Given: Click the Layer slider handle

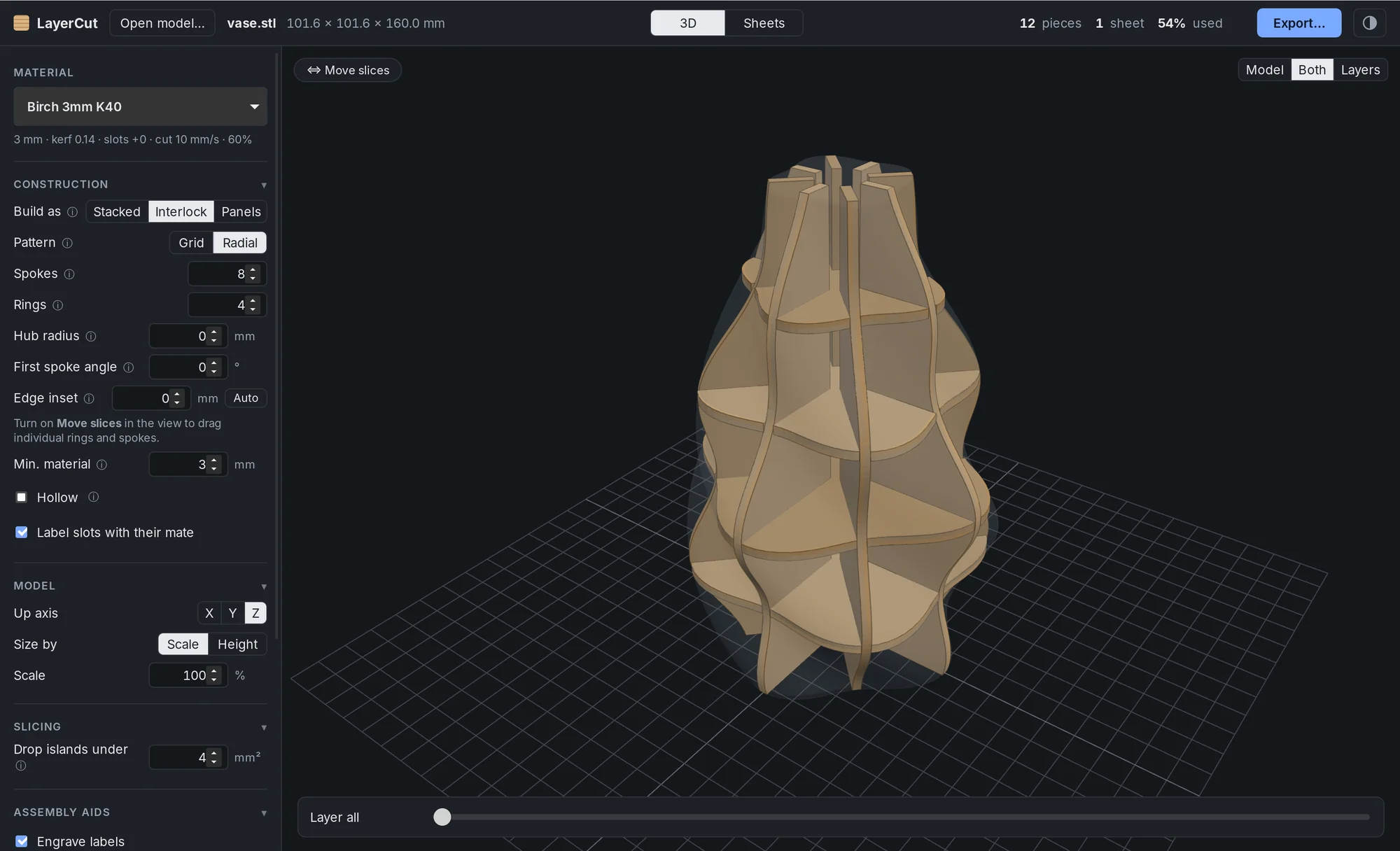Looking at the screenshot, I should click(442, 817).
